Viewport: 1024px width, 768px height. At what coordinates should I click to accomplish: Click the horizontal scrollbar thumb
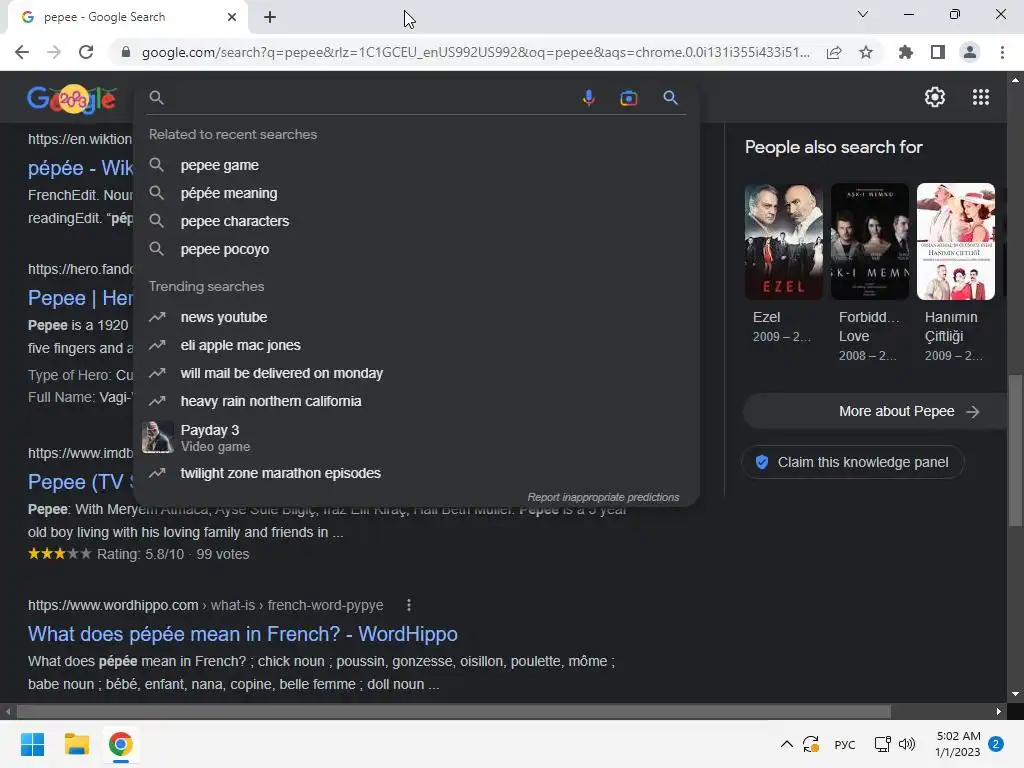(453, 711)
